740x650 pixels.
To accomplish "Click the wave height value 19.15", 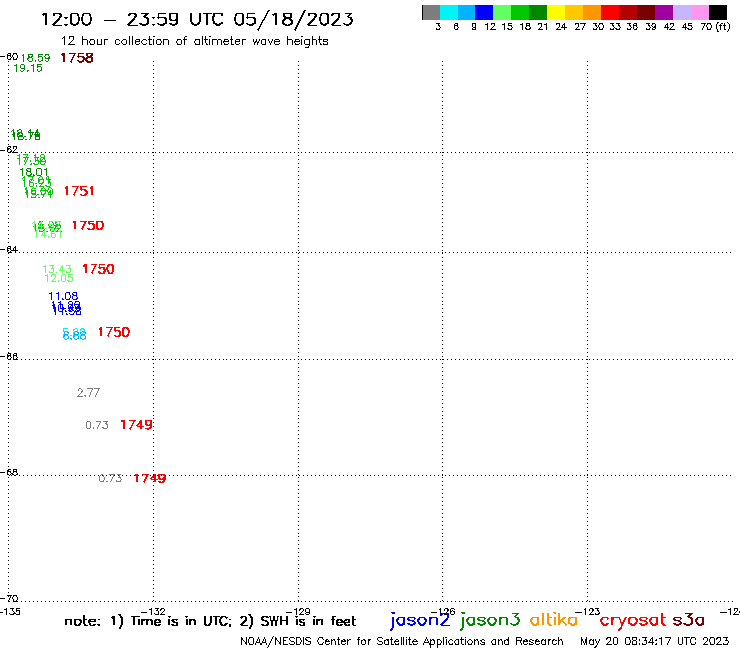I will pos(28,68).
